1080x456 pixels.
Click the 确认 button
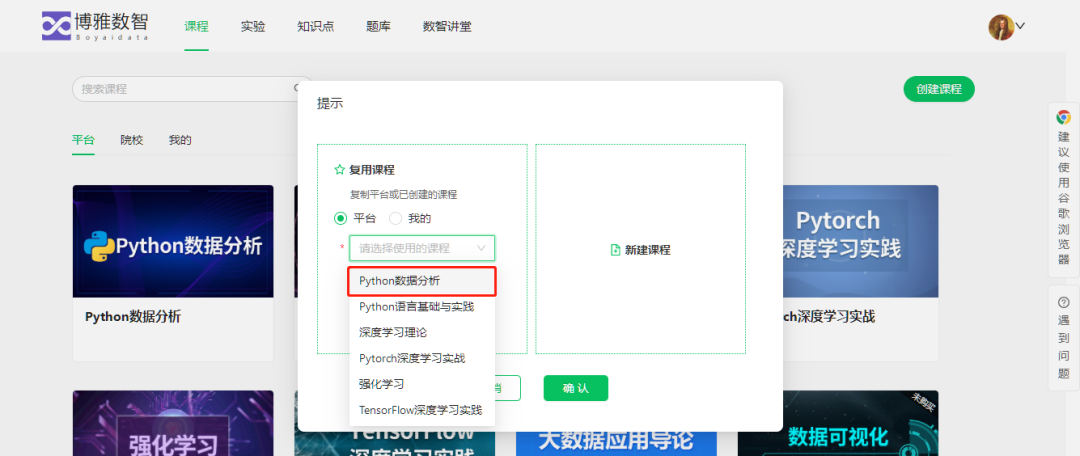point(576,388)
